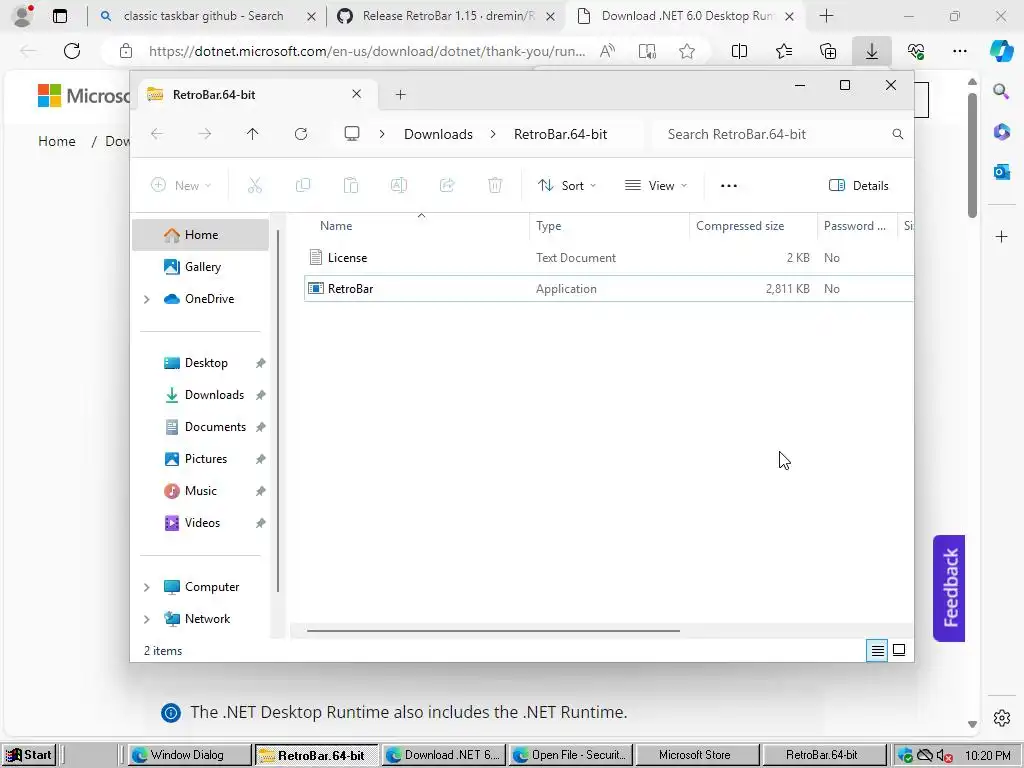Open Videos in navigation pane
This screenshot has width=1024, height=768.
tap(200, 523)
